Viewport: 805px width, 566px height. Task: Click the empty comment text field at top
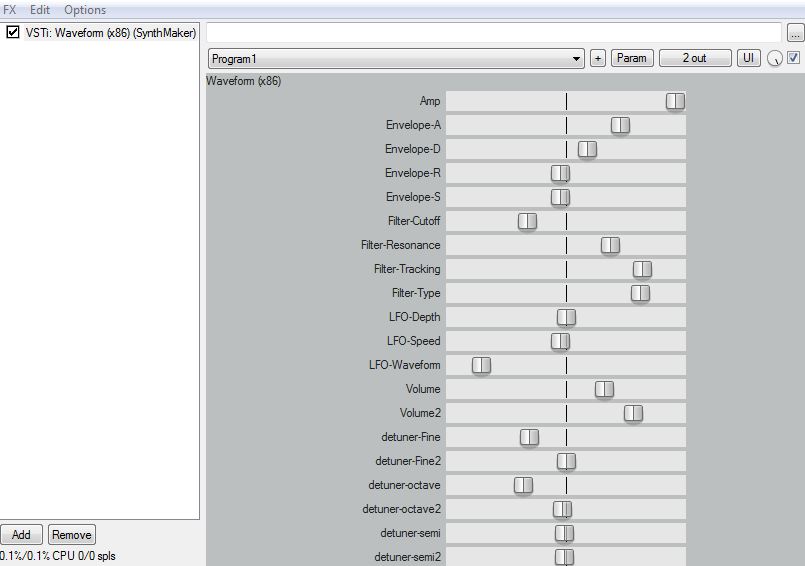click(493, 33)
